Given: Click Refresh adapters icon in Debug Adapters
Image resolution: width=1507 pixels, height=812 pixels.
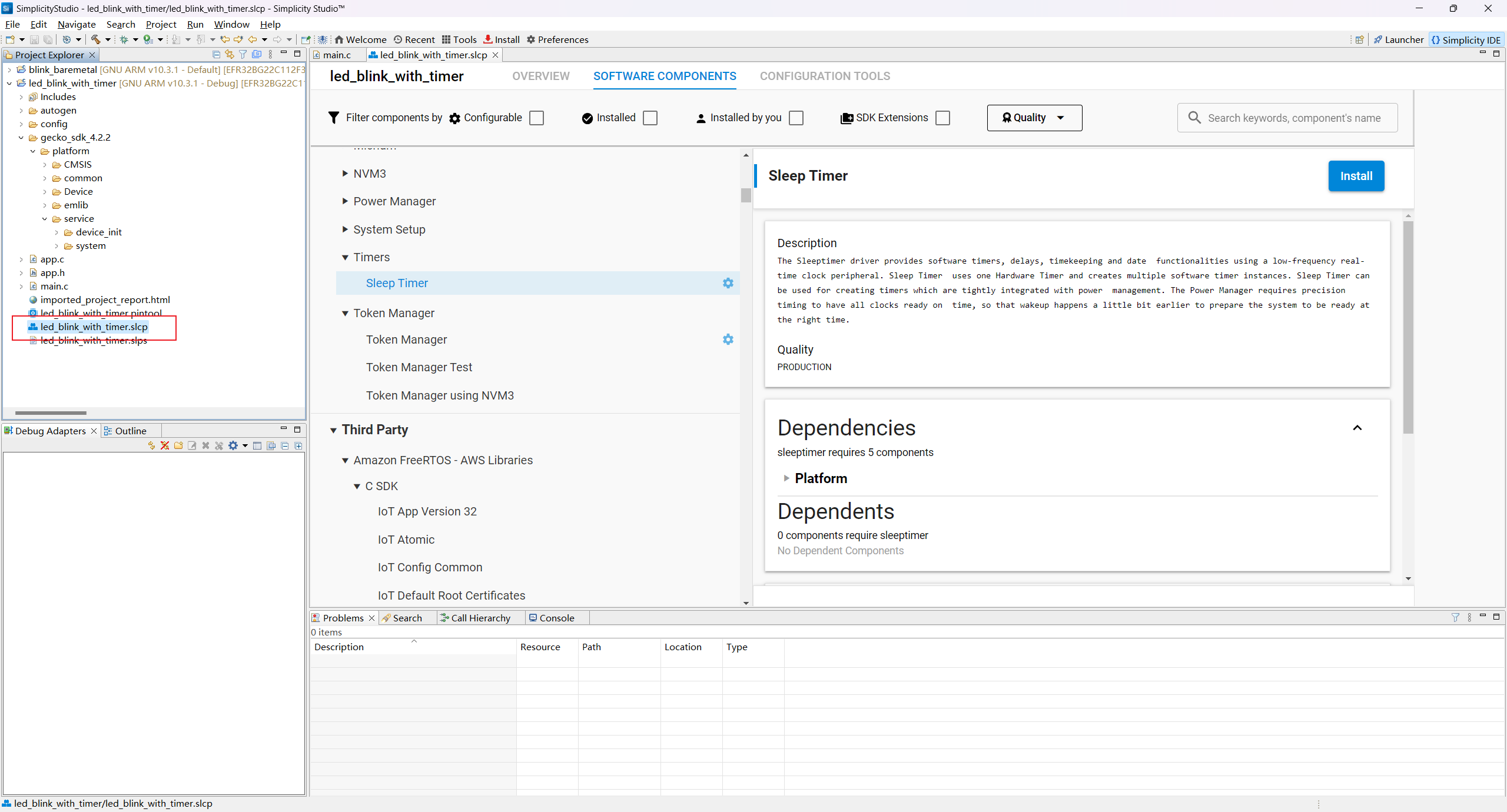Looking at the screenshot, I should click(151, 445).
